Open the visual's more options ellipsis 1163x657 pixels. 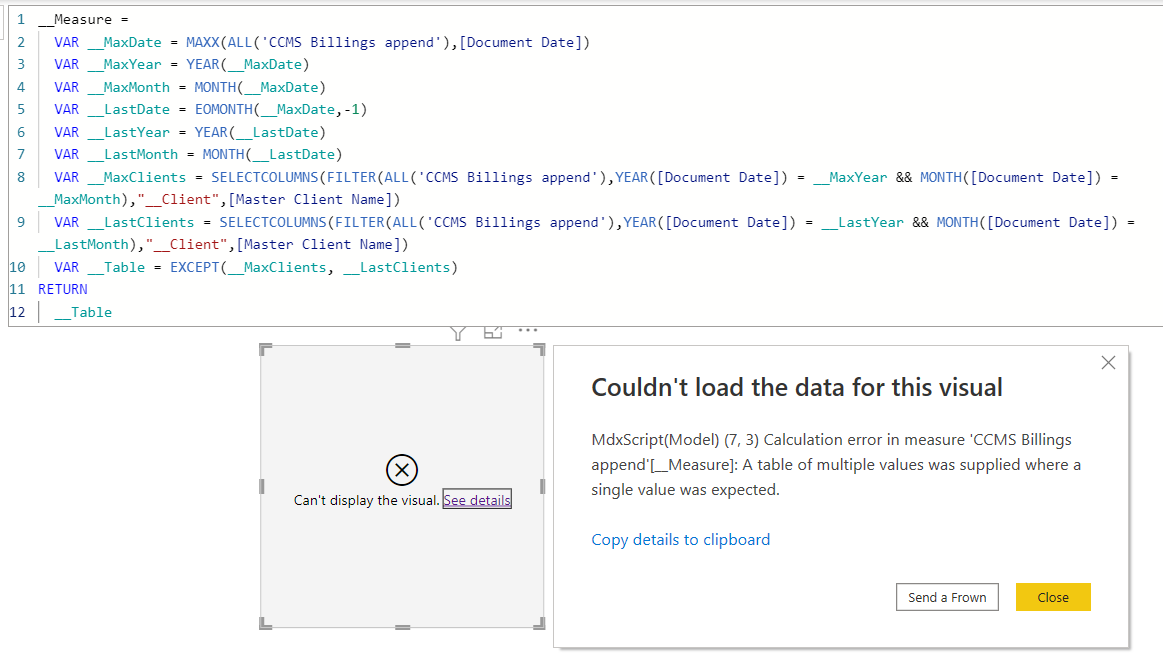(527, 330)
